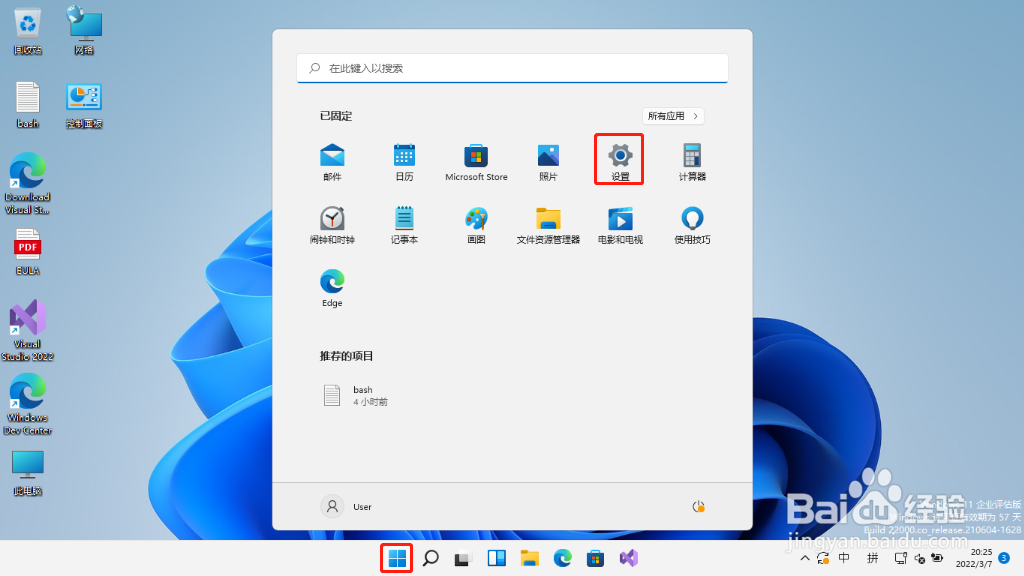Screen dimensions: 1024x576
Task: Open Visual Studio from taskbar
Action: coord(628,558)
